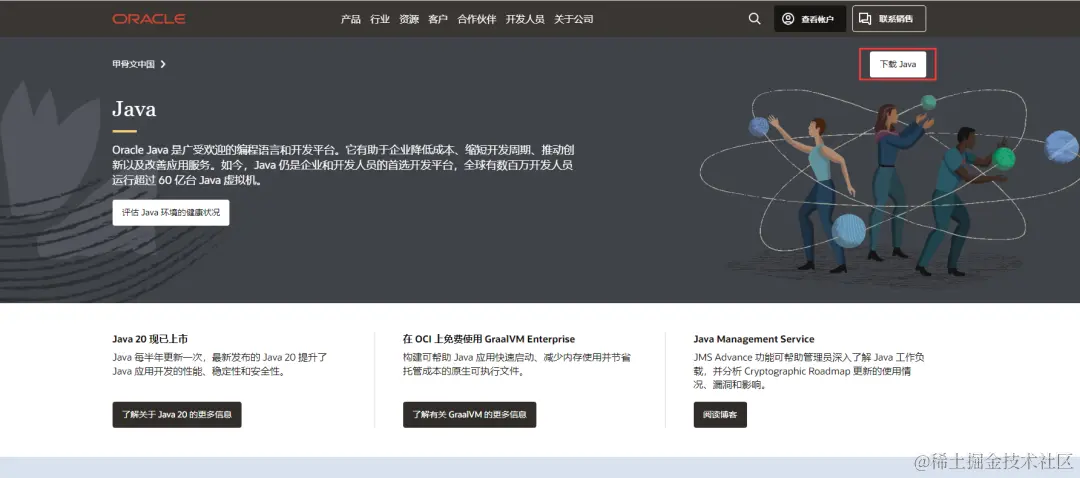Viewport: 1080px width, 478px height.
Task: Expand the chevron after 甲骨文中国
Action: pos(163,64)
